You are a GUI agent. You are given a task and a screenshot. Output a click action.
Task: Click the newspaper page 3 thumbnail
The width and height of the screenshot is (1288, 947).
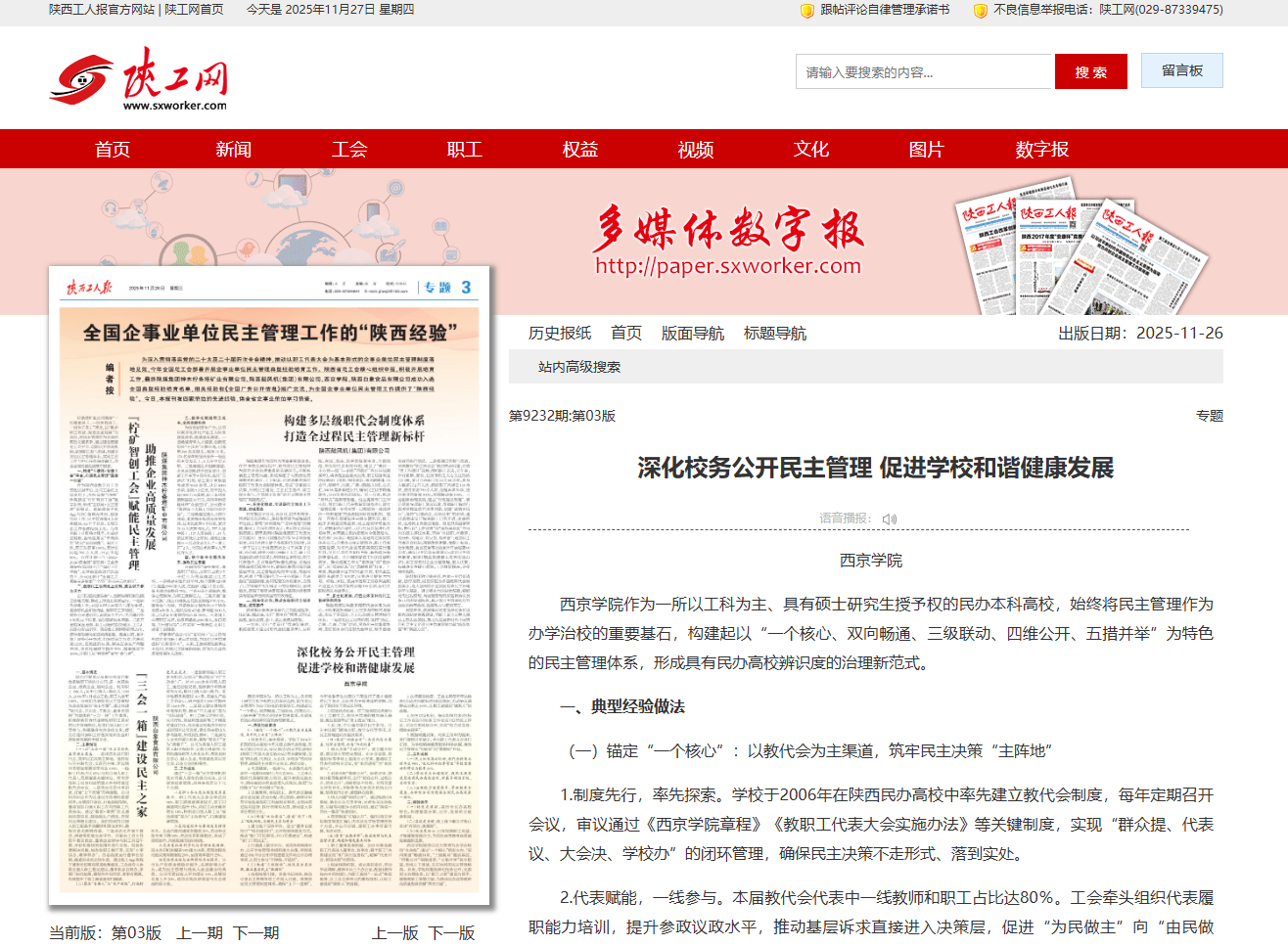(269, 587)
